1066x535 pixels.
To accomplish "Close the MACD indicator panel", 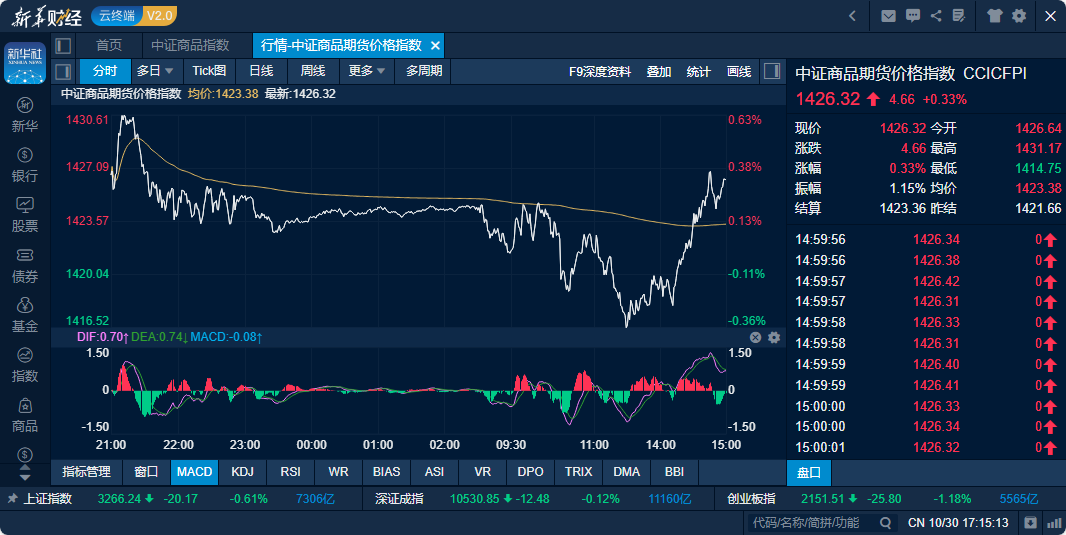I will 756,338.
